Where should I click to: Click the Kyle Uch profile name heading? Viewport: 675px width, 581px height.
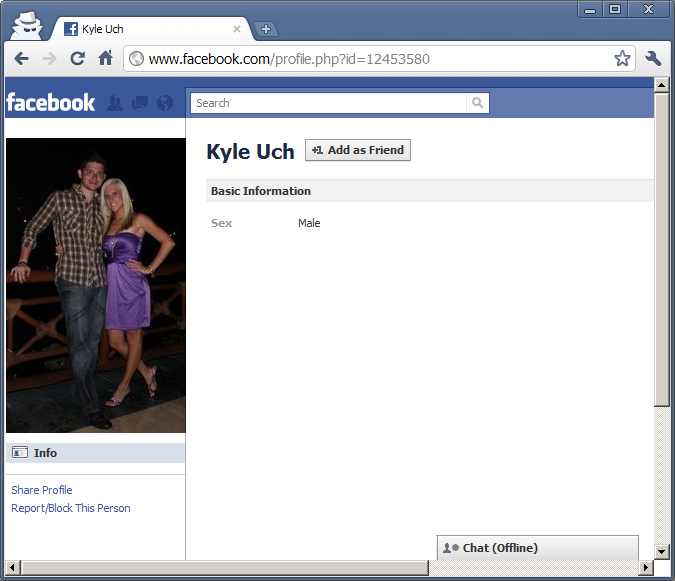click(251, 151)
